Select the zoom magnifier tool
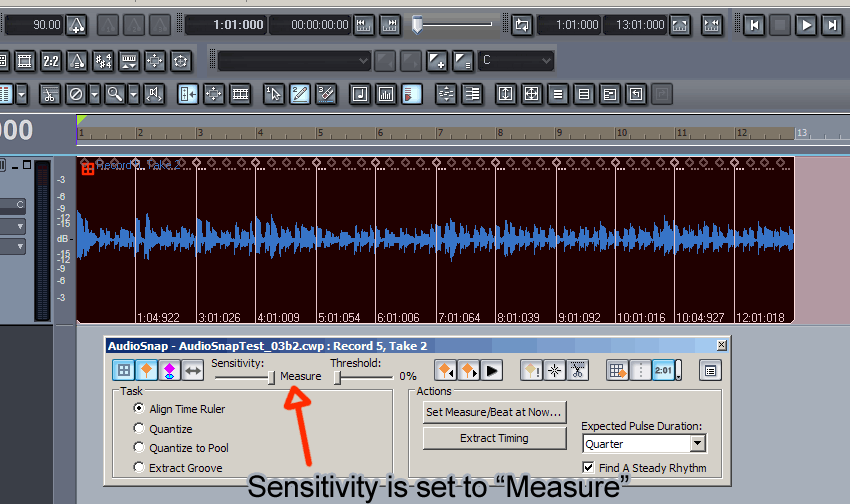 pos(115,94)
